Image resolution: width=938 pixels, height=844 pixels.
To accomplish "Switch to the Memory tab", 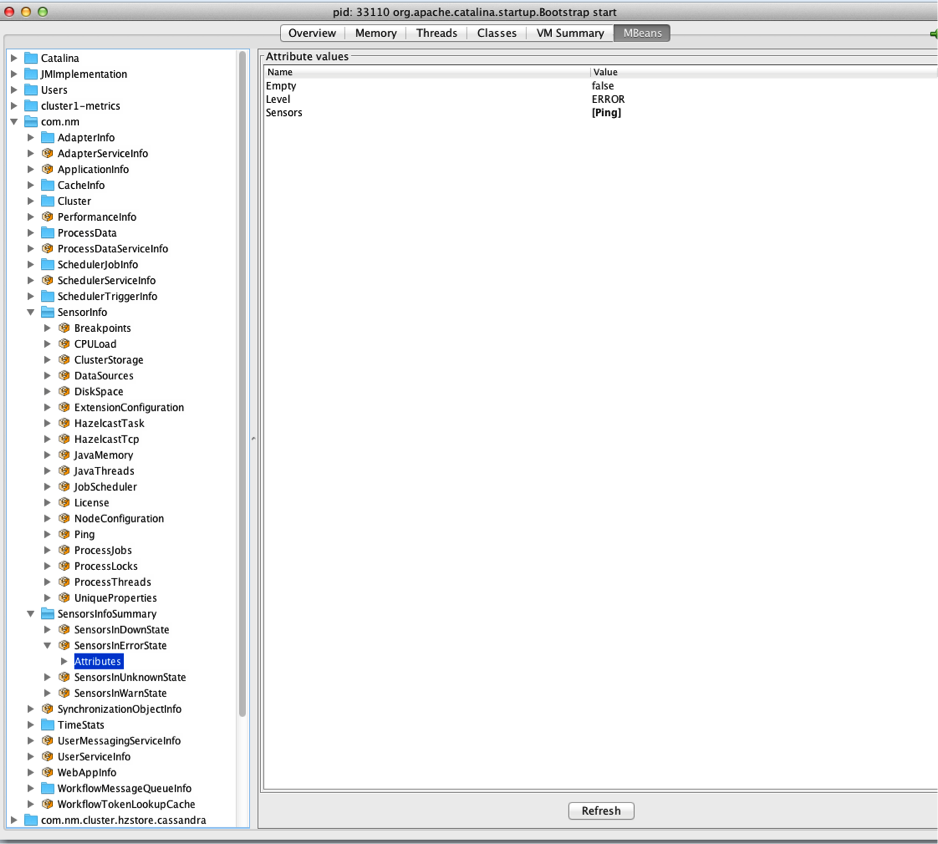I will point(376,33).
